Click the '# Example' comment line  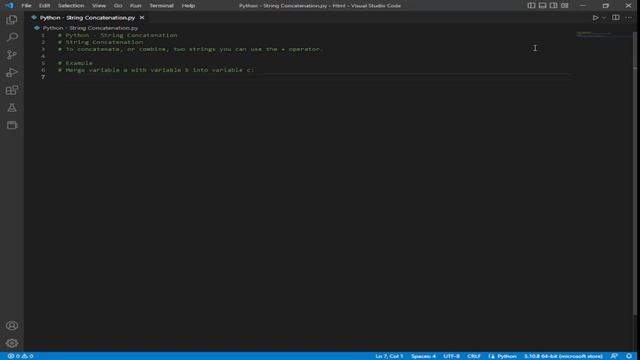click(75, 63)
